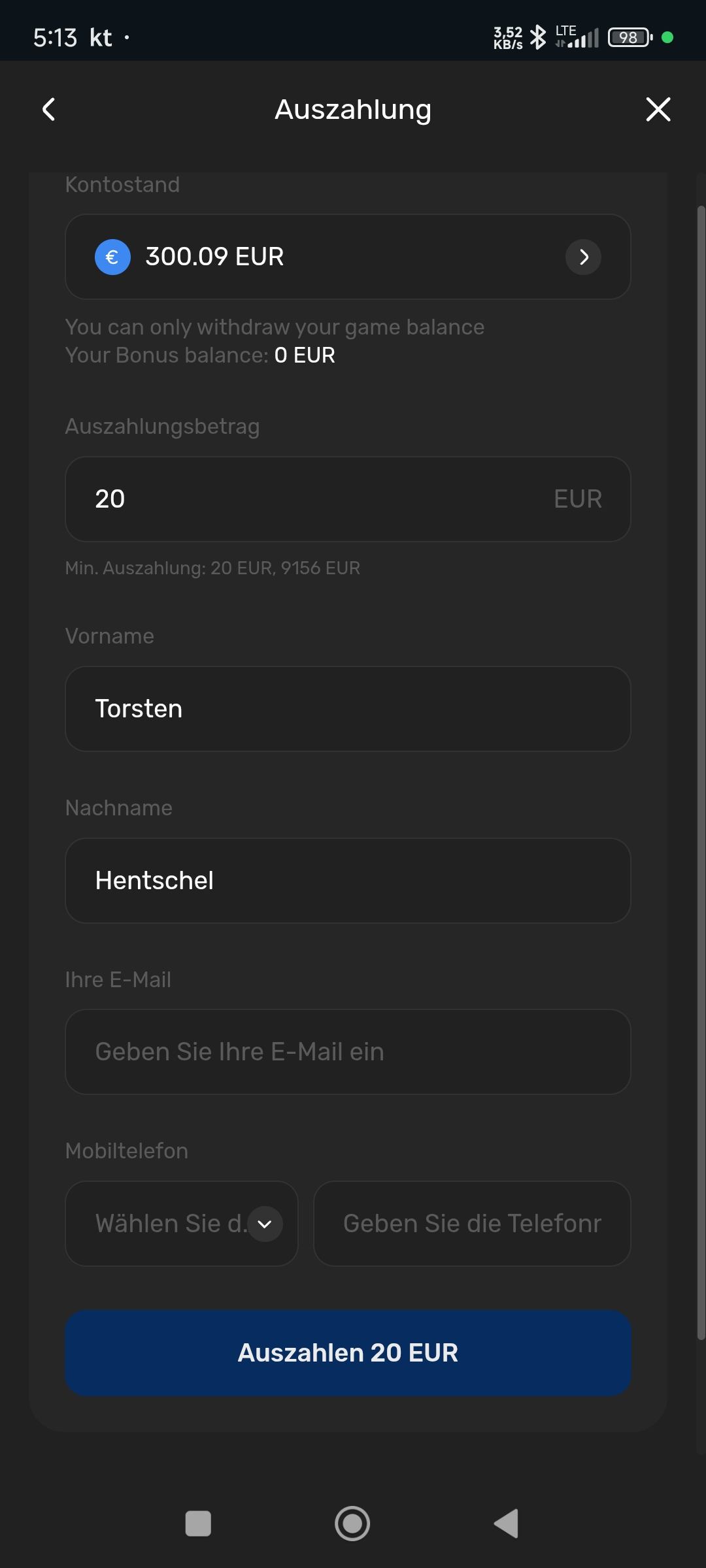
Task: Tap the Bluetooth status bar icon
Action: 538,37
